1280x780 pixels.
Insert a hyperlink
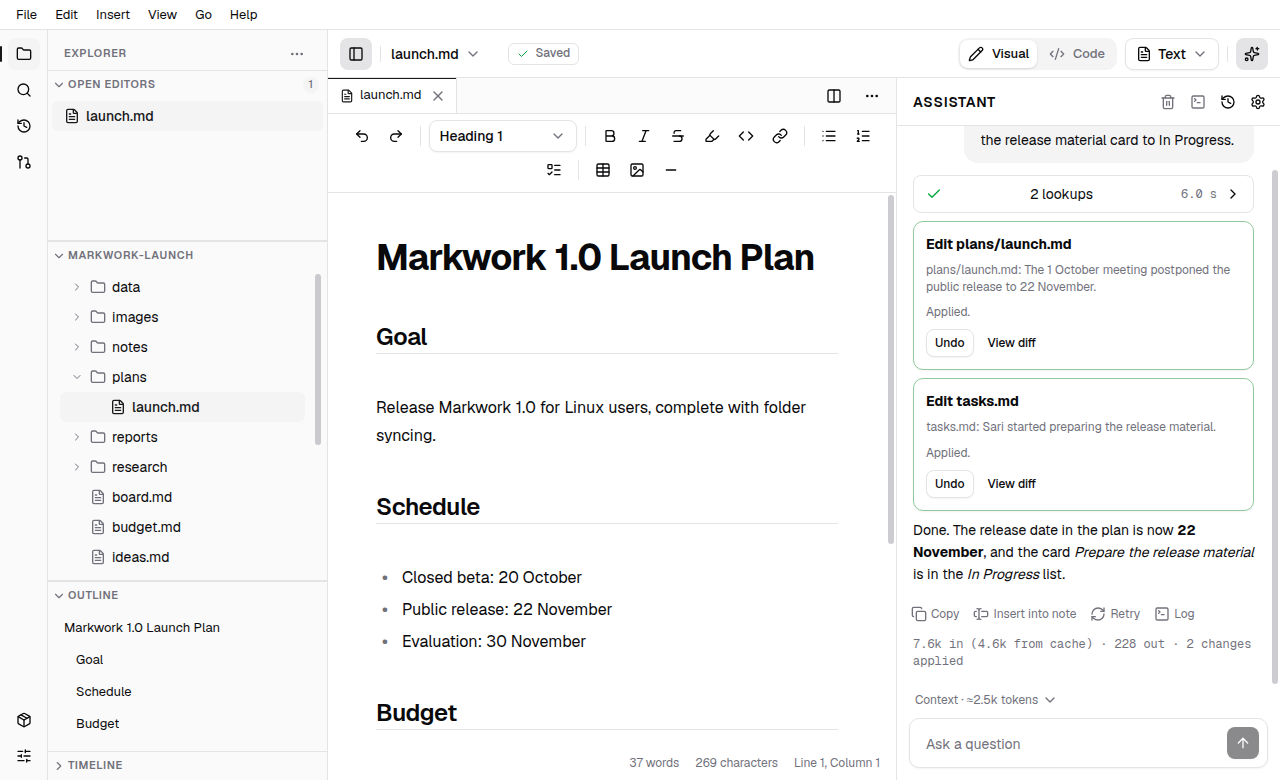[780, 136]
